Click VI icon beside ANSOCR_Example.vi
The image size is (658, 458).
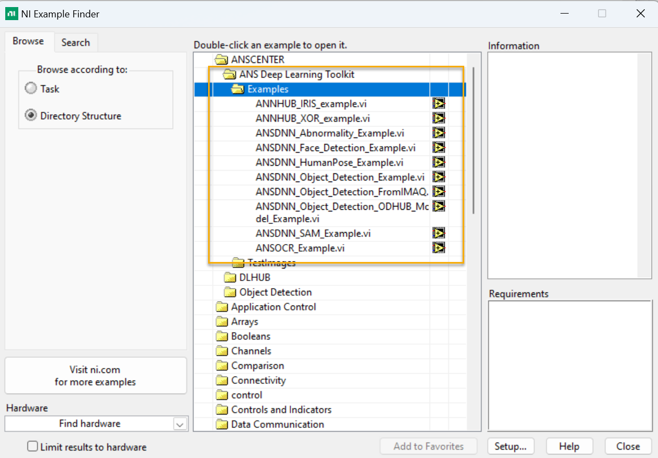(x=438, y=248)
